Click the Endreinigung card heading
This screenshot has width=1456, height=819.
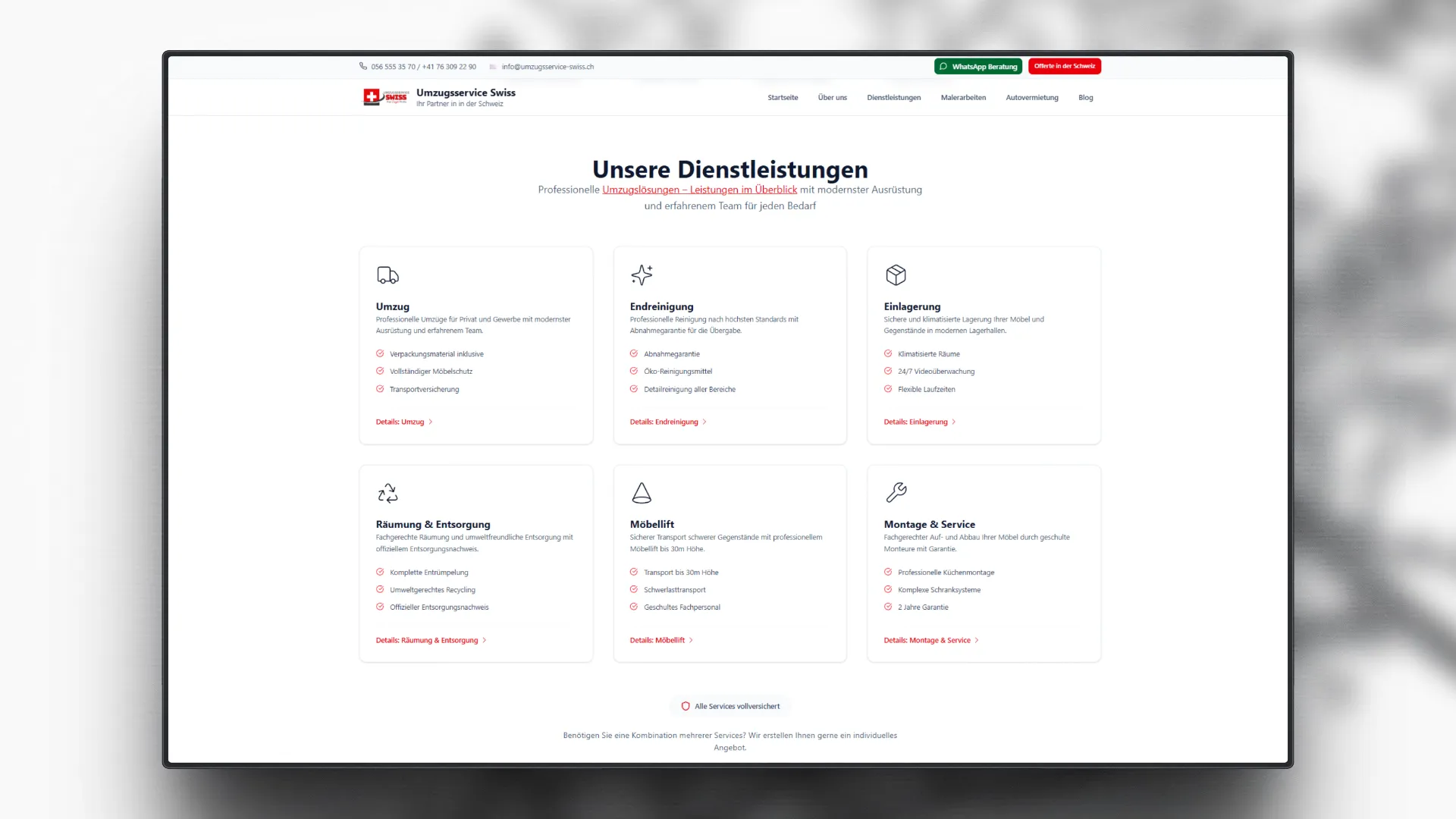661,306
